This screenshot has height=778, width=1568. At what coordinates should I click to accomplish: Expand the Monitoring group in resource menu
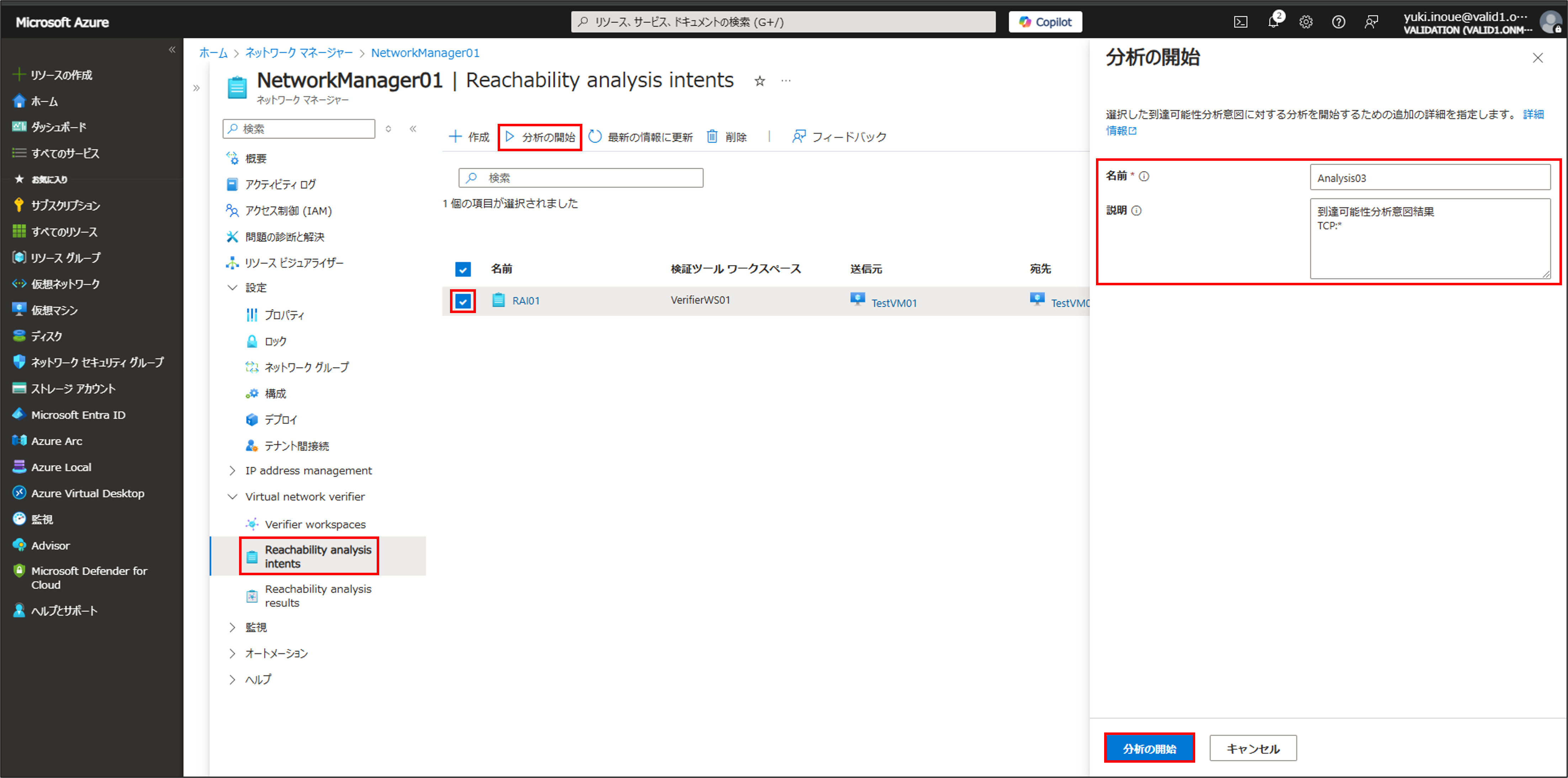pos(247,627)
